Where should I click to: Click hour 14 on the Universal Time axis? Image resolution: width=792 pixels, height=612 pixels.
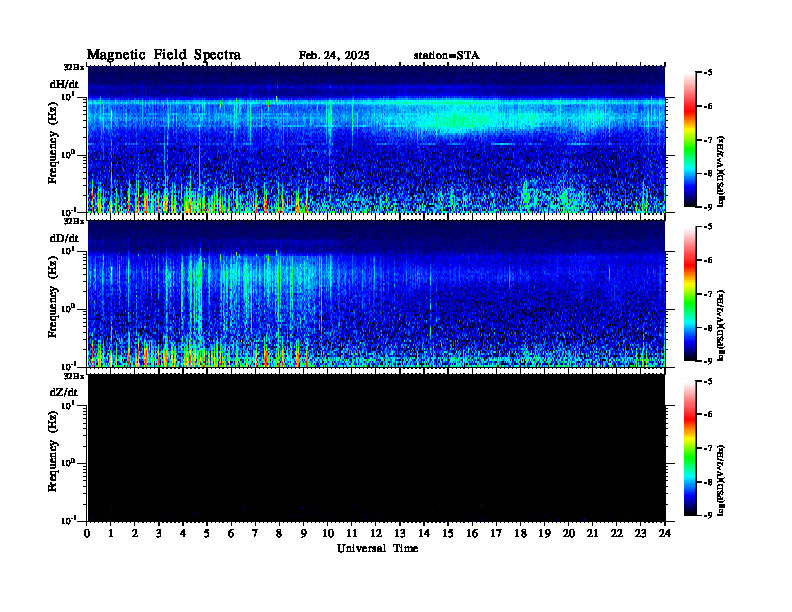point(424,533)
